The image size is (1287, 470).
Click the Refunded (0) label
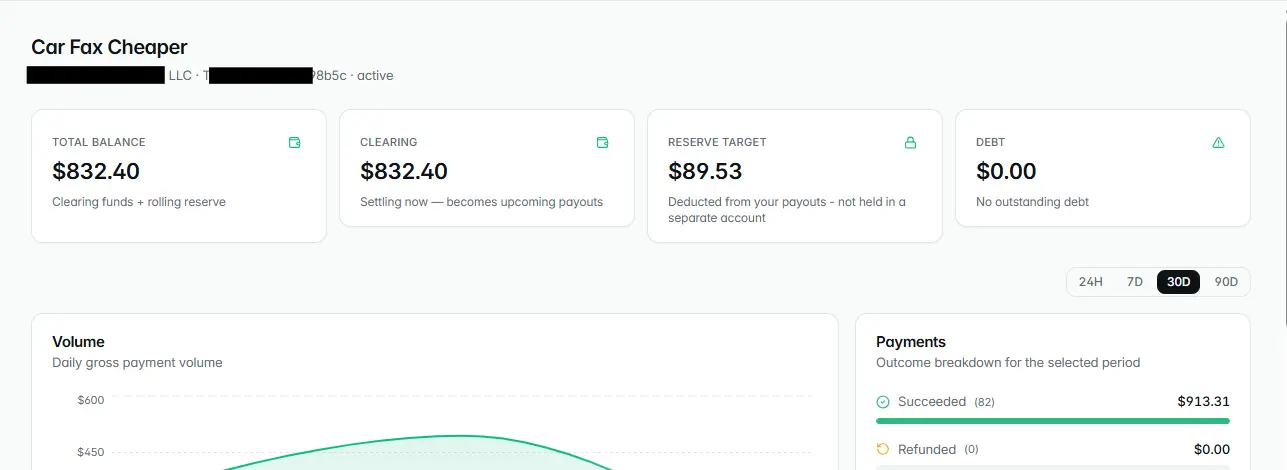pyautogui.click(x=938, y=450)
